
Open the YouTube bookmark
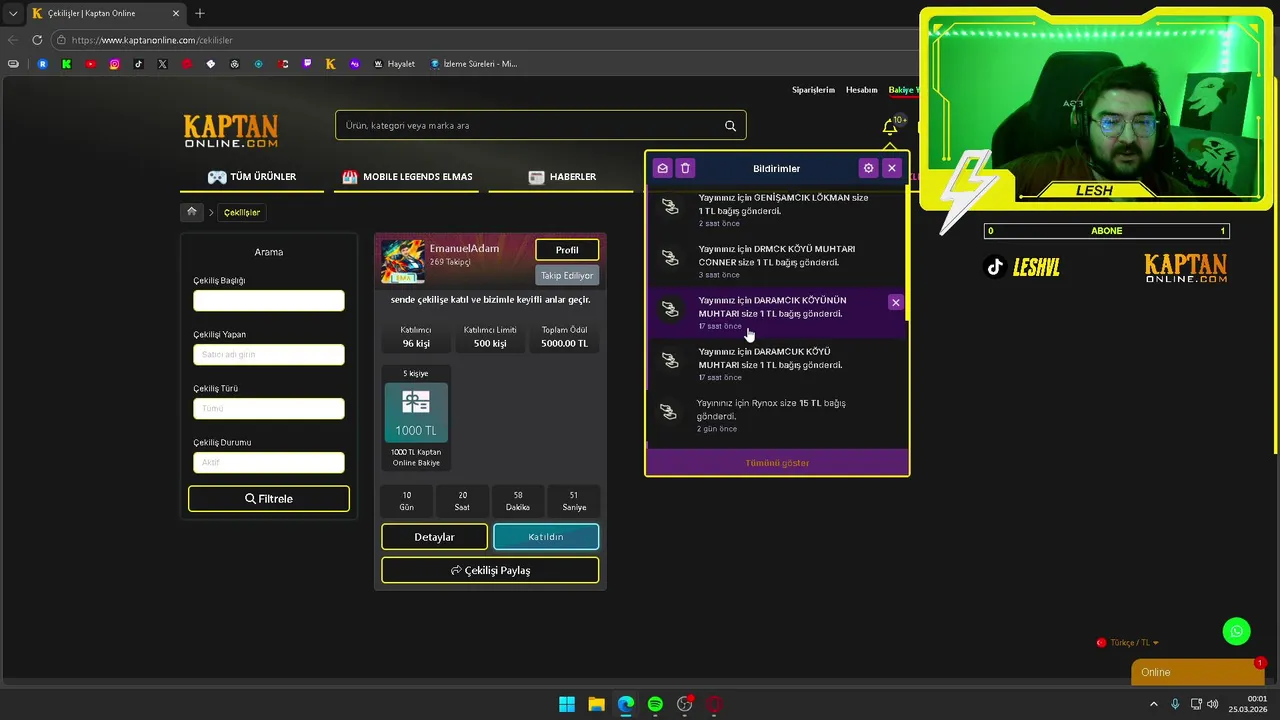tap(90, 64)
